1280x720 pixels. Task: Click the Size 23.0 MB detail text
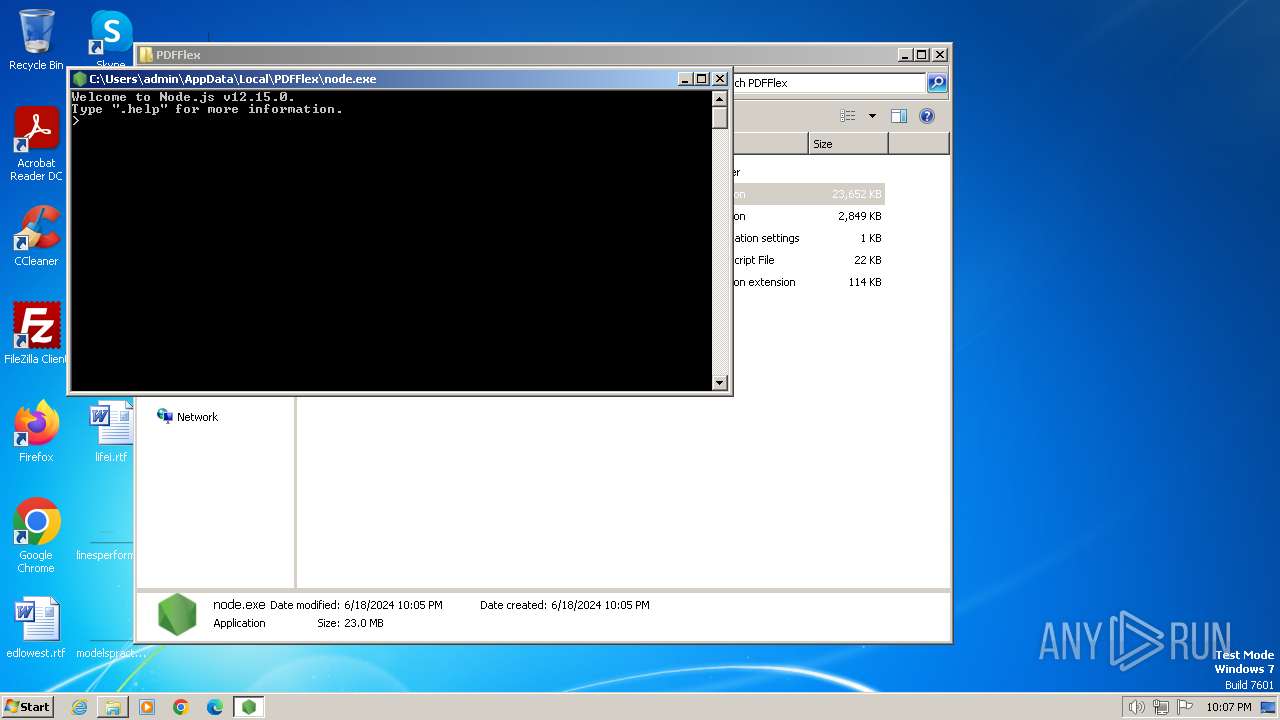(x=350, y=623)
